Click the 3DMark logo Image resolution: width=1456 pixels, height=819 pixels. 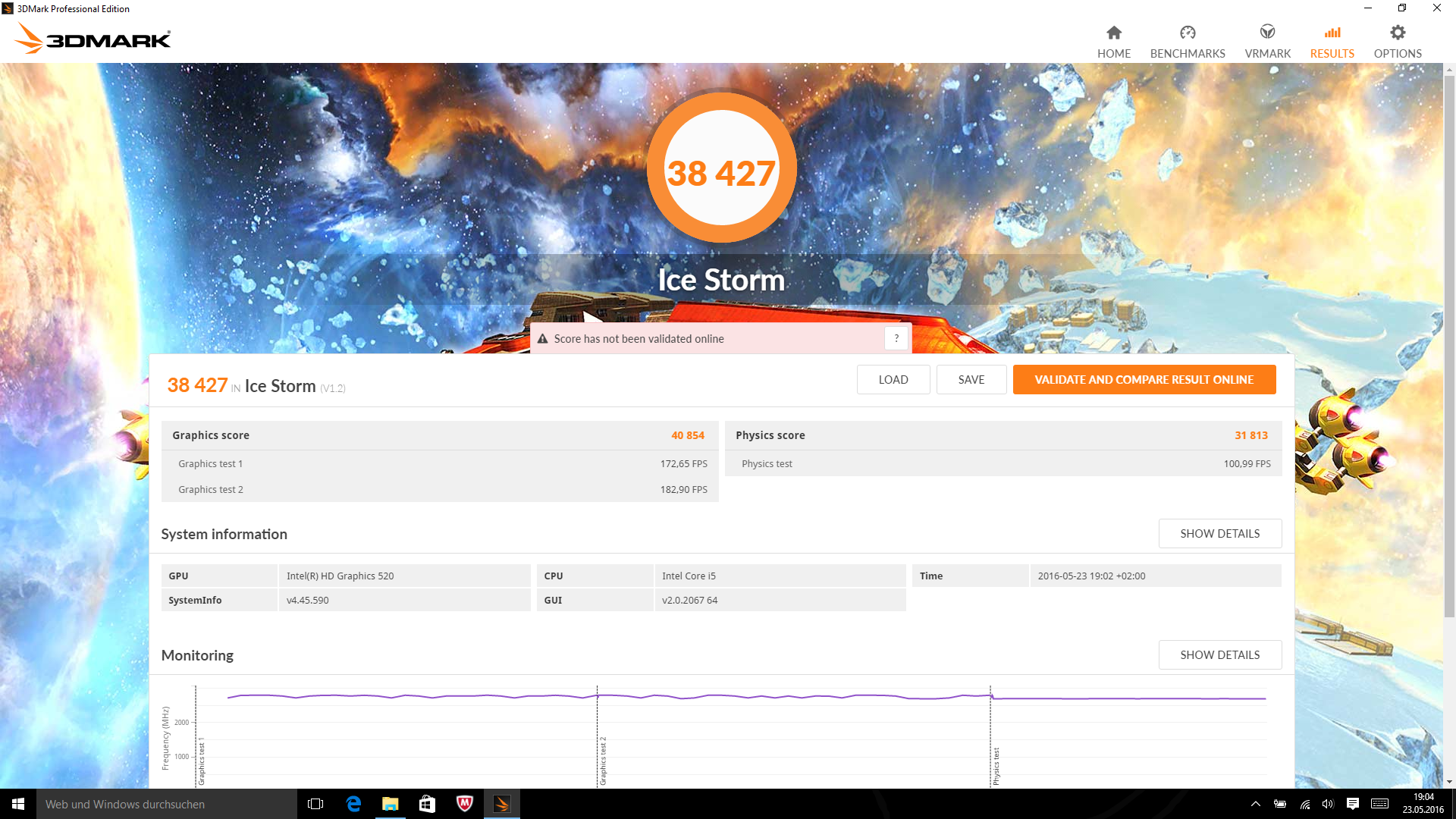(x=94, y=38)
